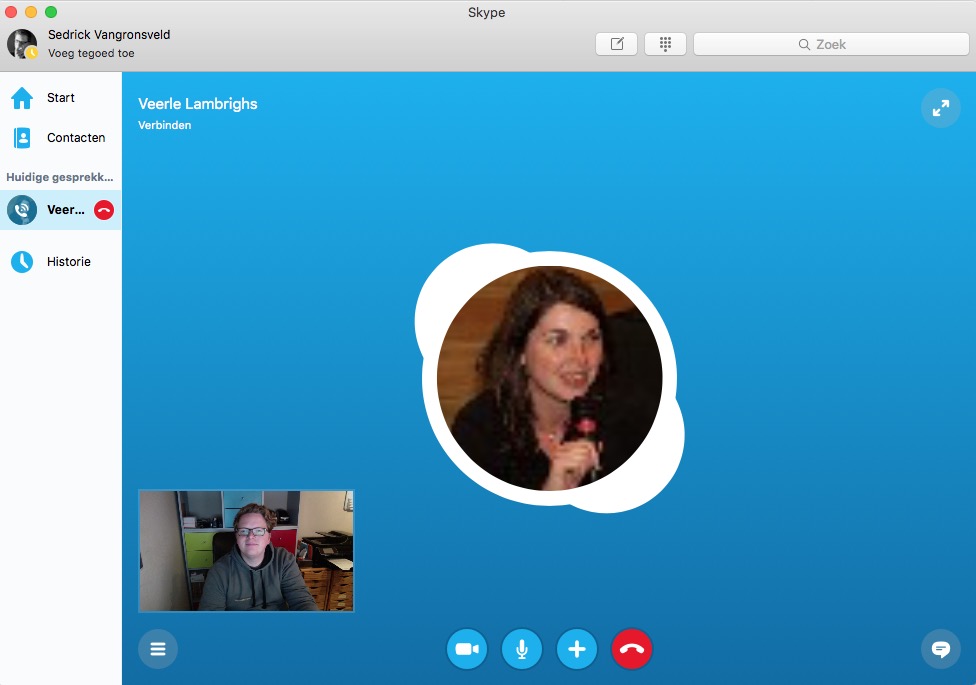
Task: Click the calling icon beside Veer...
Action: (22, 210)
